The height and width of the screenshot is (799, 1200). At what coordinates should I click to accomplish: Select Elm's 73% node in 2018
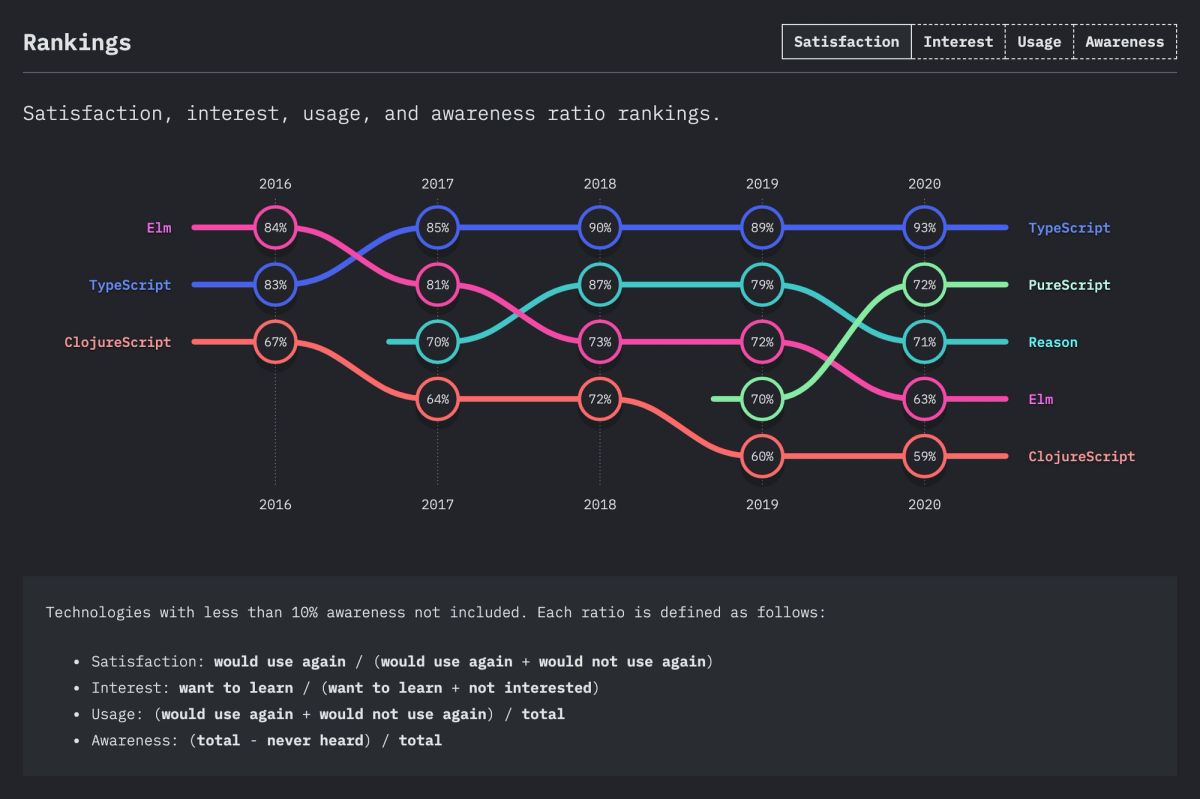(x=600, y=342)
